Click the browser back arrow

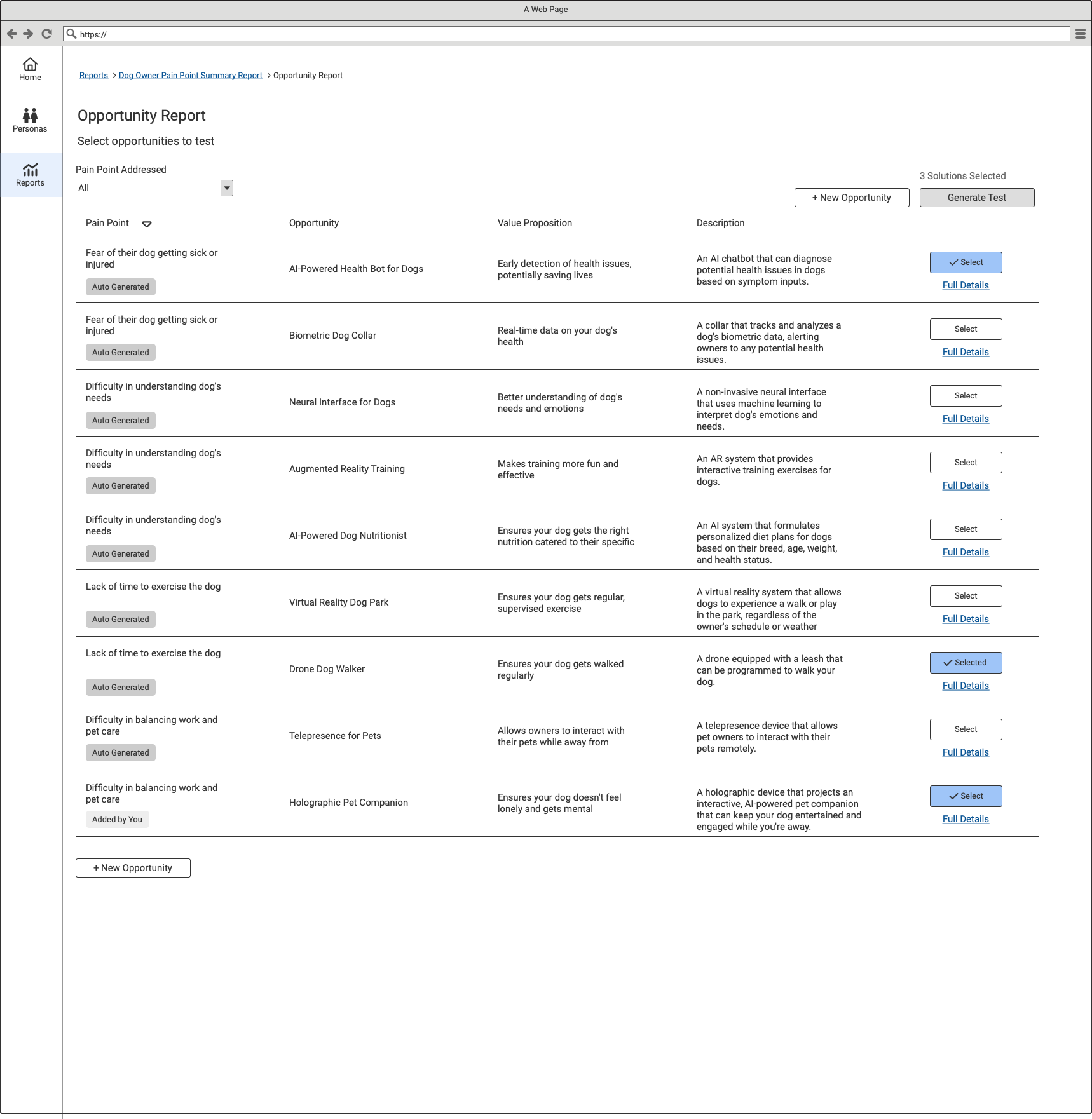click(x=11, y=34)
